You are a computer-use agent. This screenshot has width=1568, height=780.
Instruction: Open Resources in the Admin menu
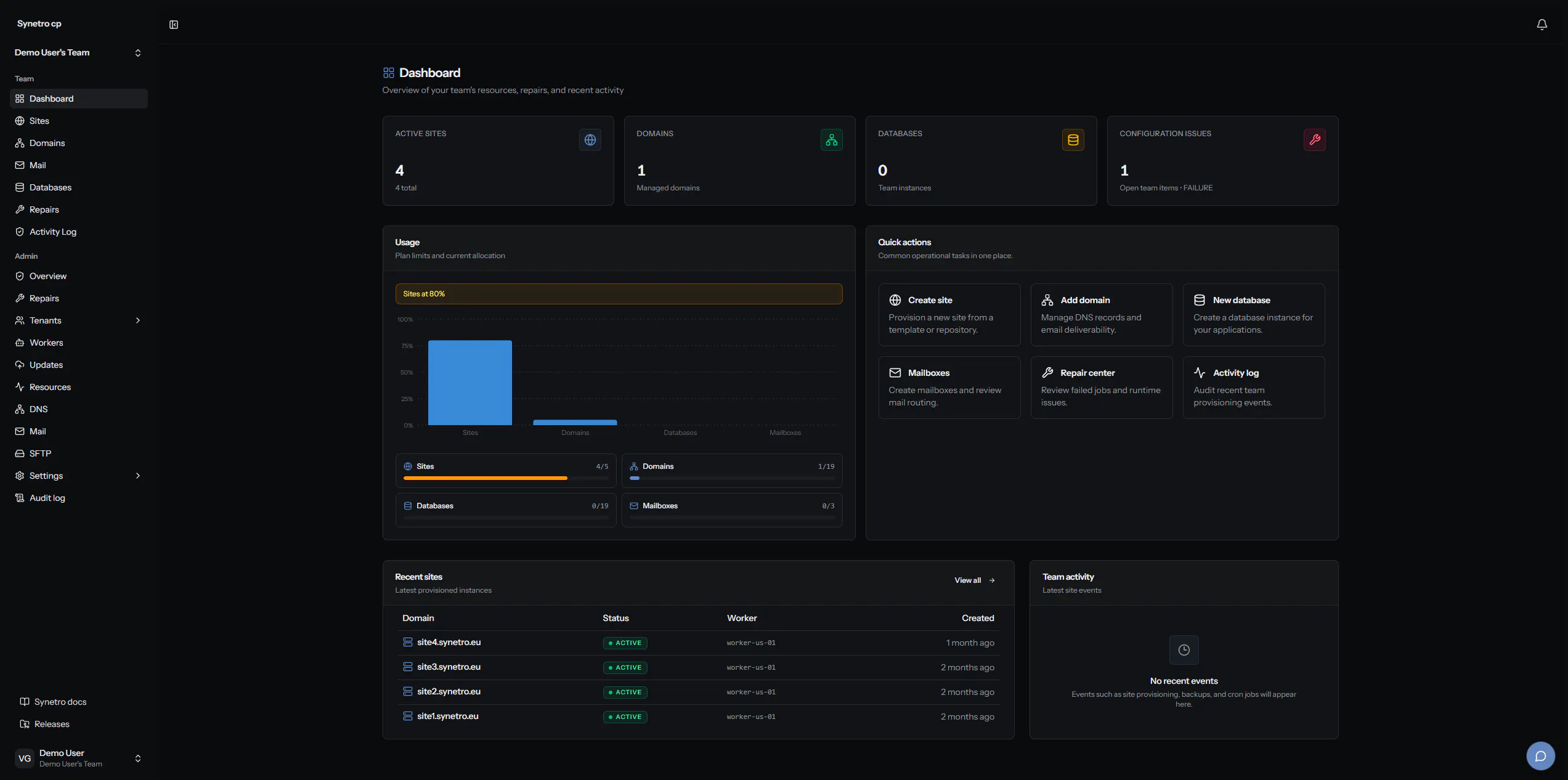pos(79,387)
